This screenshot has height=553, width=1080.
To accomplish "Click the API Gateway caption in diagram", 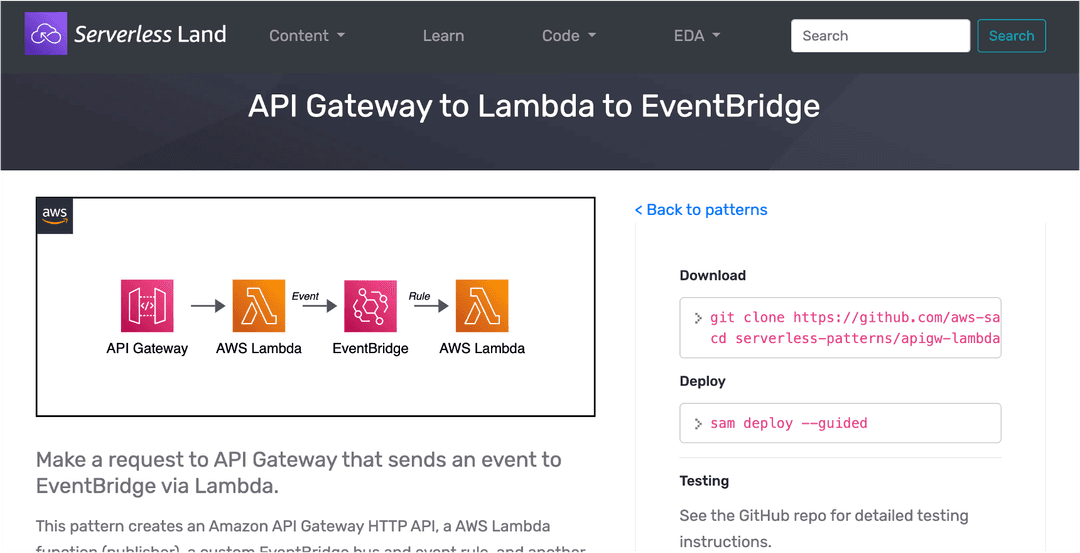I will coord(147,348).
